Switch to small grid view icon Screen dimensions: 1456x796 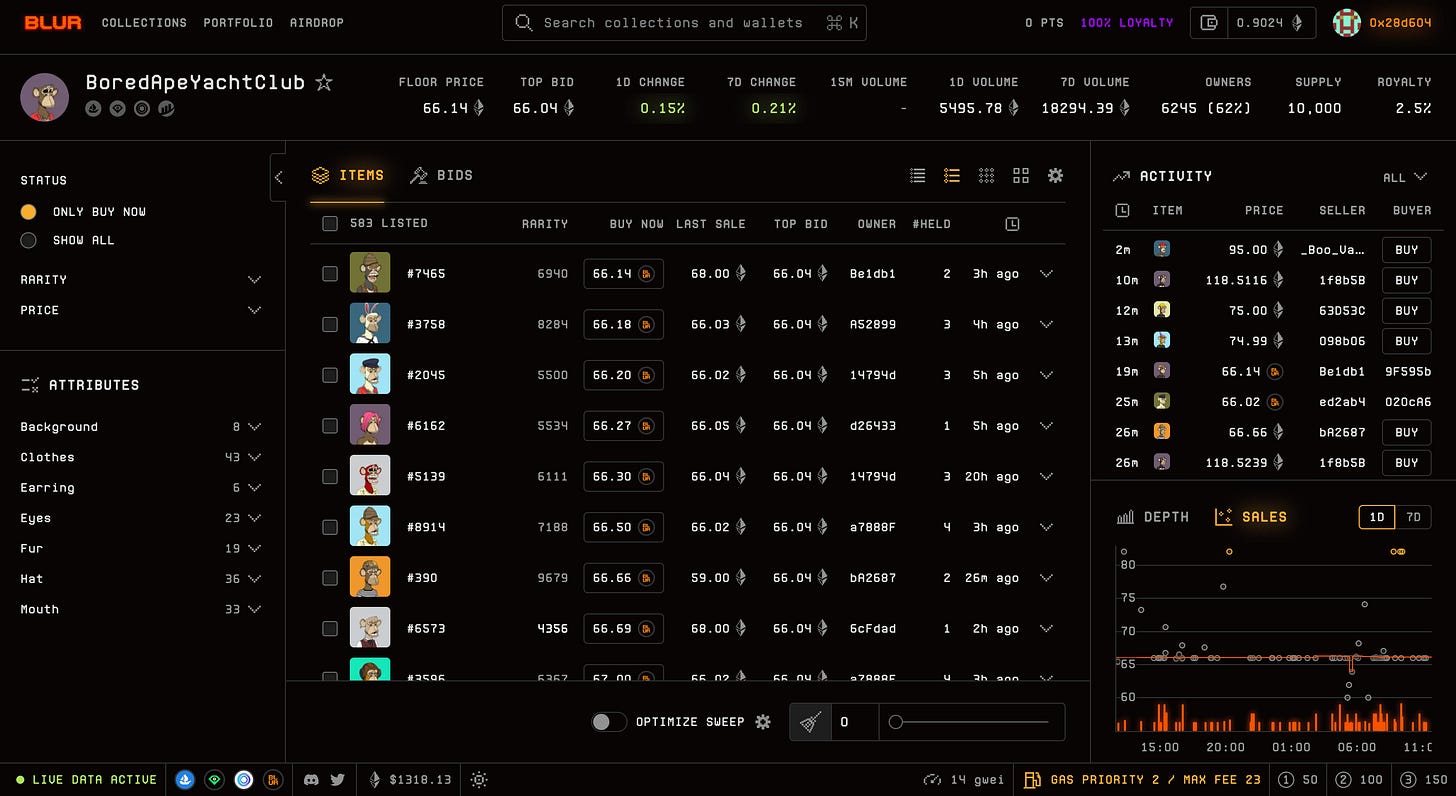(x=986, y=176)
